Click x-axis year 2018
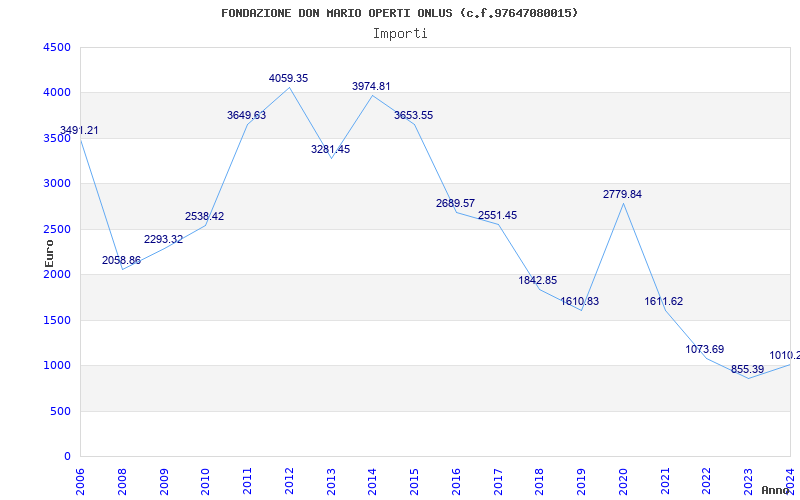800x500 pixels. 540,482
